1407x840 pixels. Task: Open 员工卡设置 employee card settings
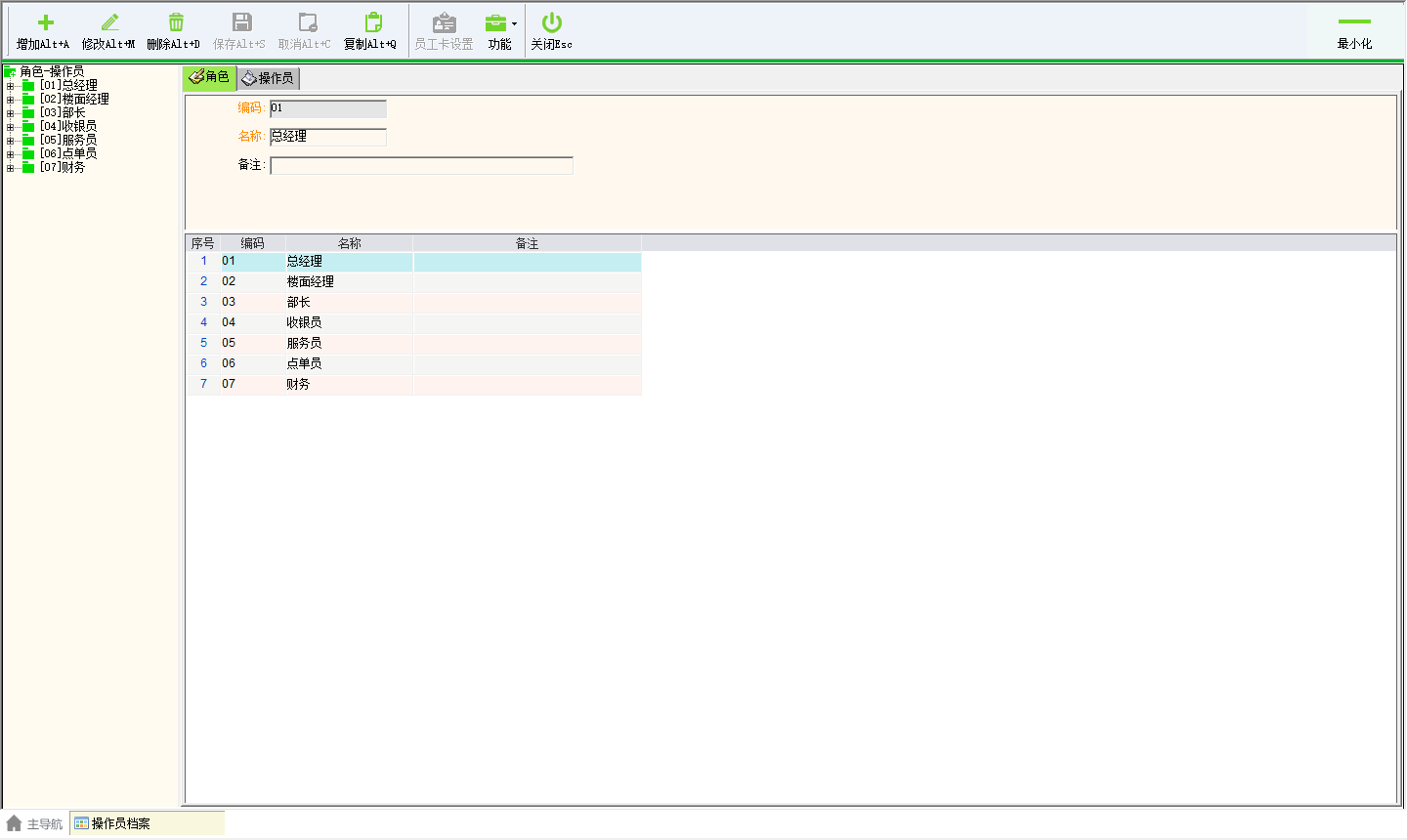(x=445, y=31)
